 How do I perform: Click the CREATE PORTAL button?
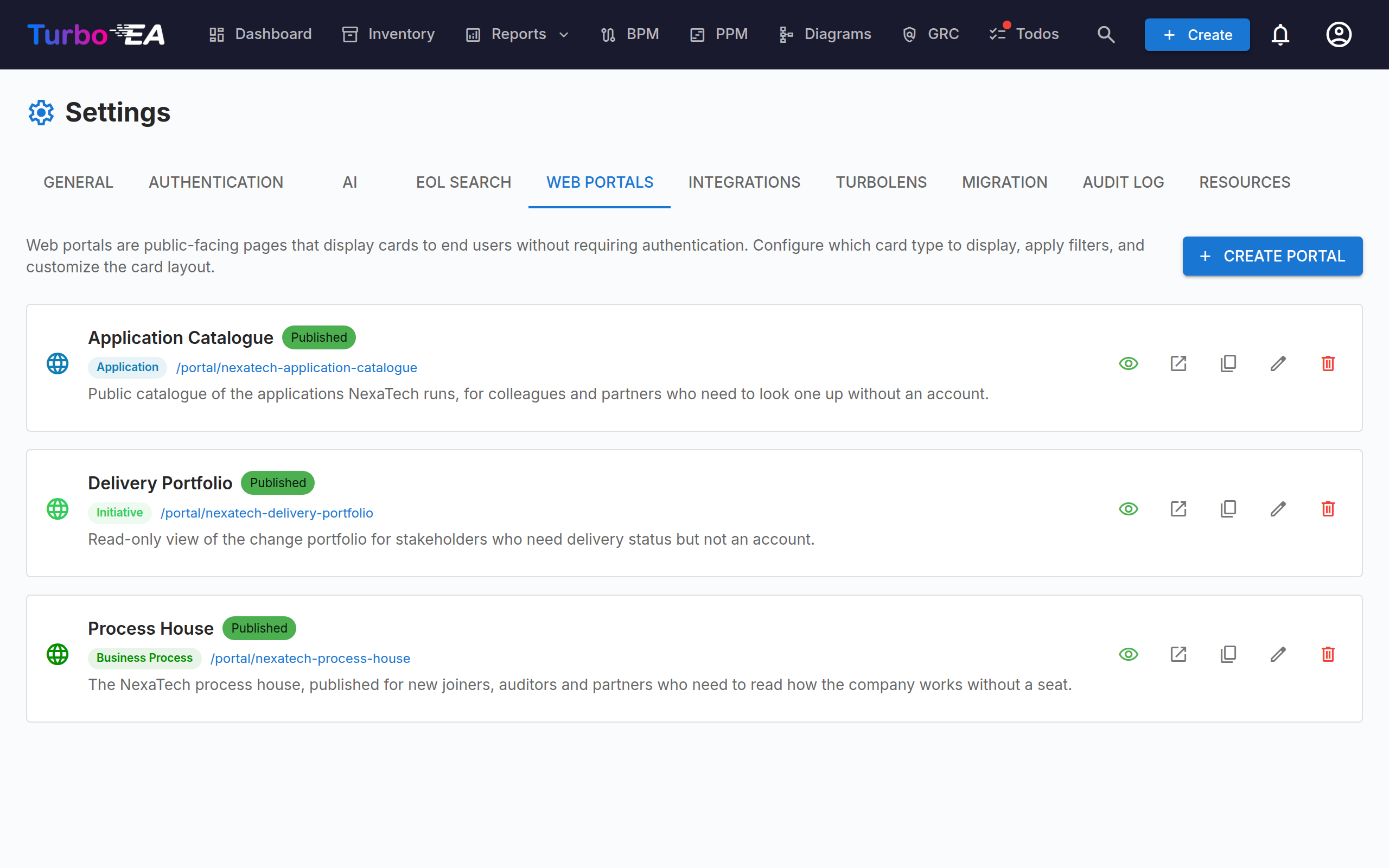tap(1272, 256)
